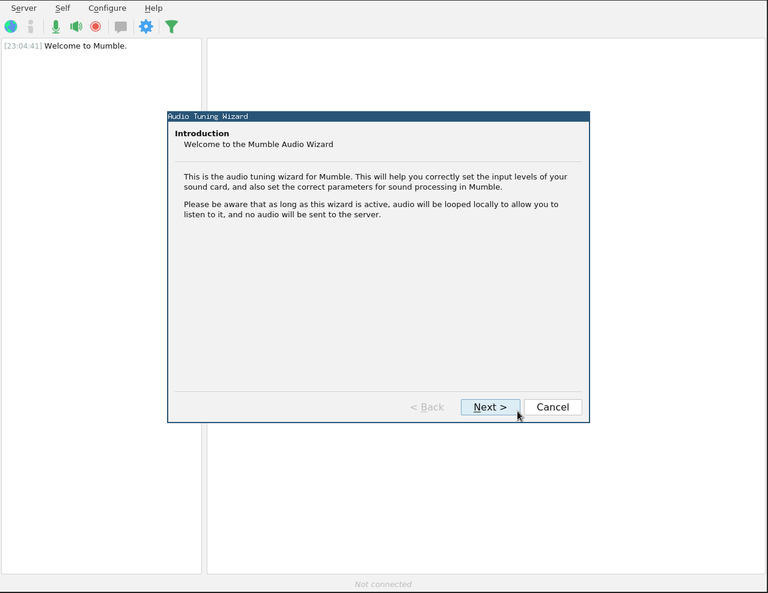
Task: Click the "Not connected" status bar text
Action: click(x=383, y=584)
